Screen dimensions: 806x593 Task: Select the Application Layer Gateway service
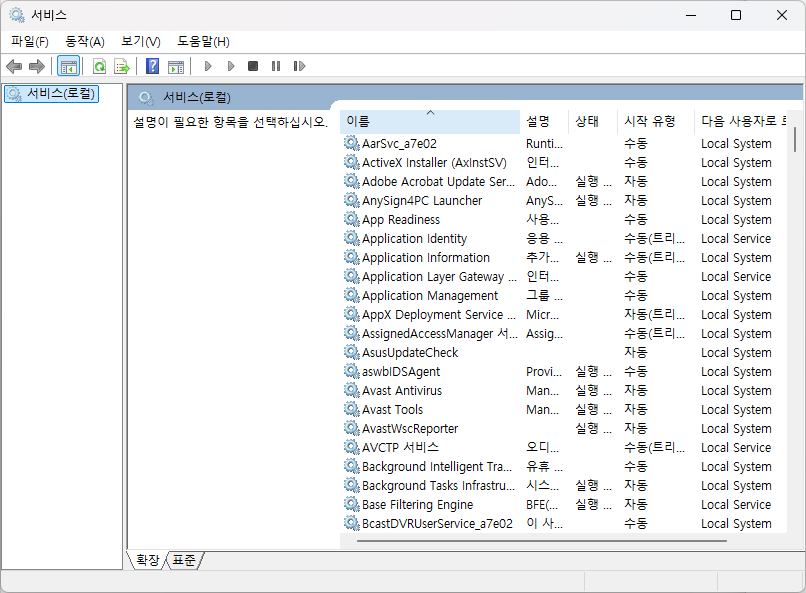(563, 276)
